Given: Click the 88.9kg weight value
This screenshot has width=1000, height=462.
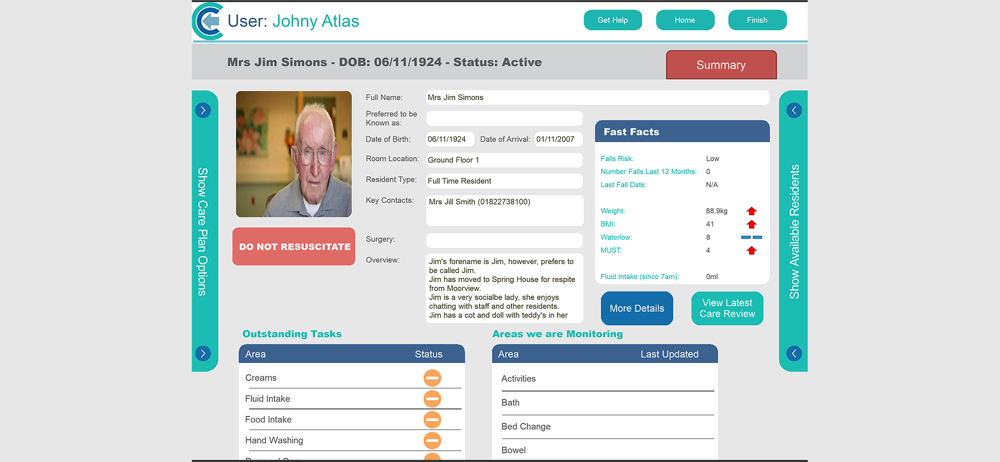Looking at the screenshot, I should coord(717,211).
